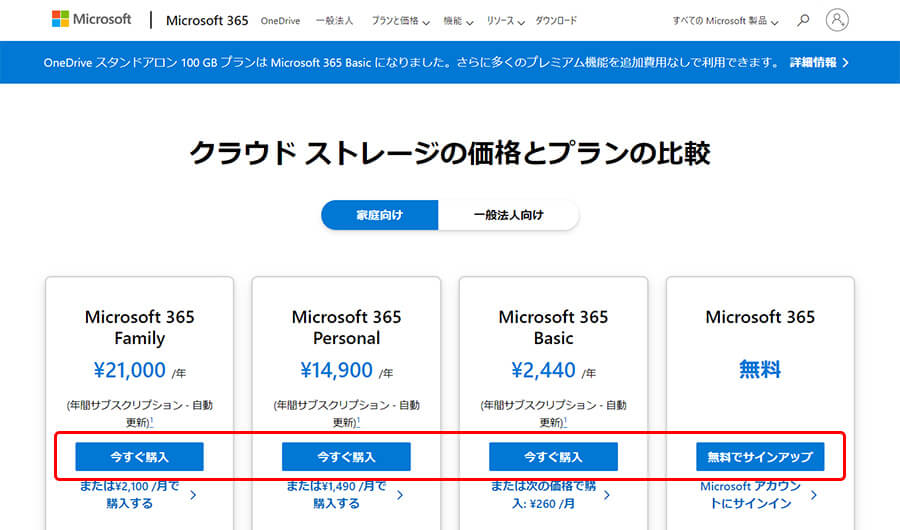The width and height of the screenshot is (900, 530).
Task: Click 今すぐ購入 for Microsoft 365 Personal
Action: pos(346,457)
